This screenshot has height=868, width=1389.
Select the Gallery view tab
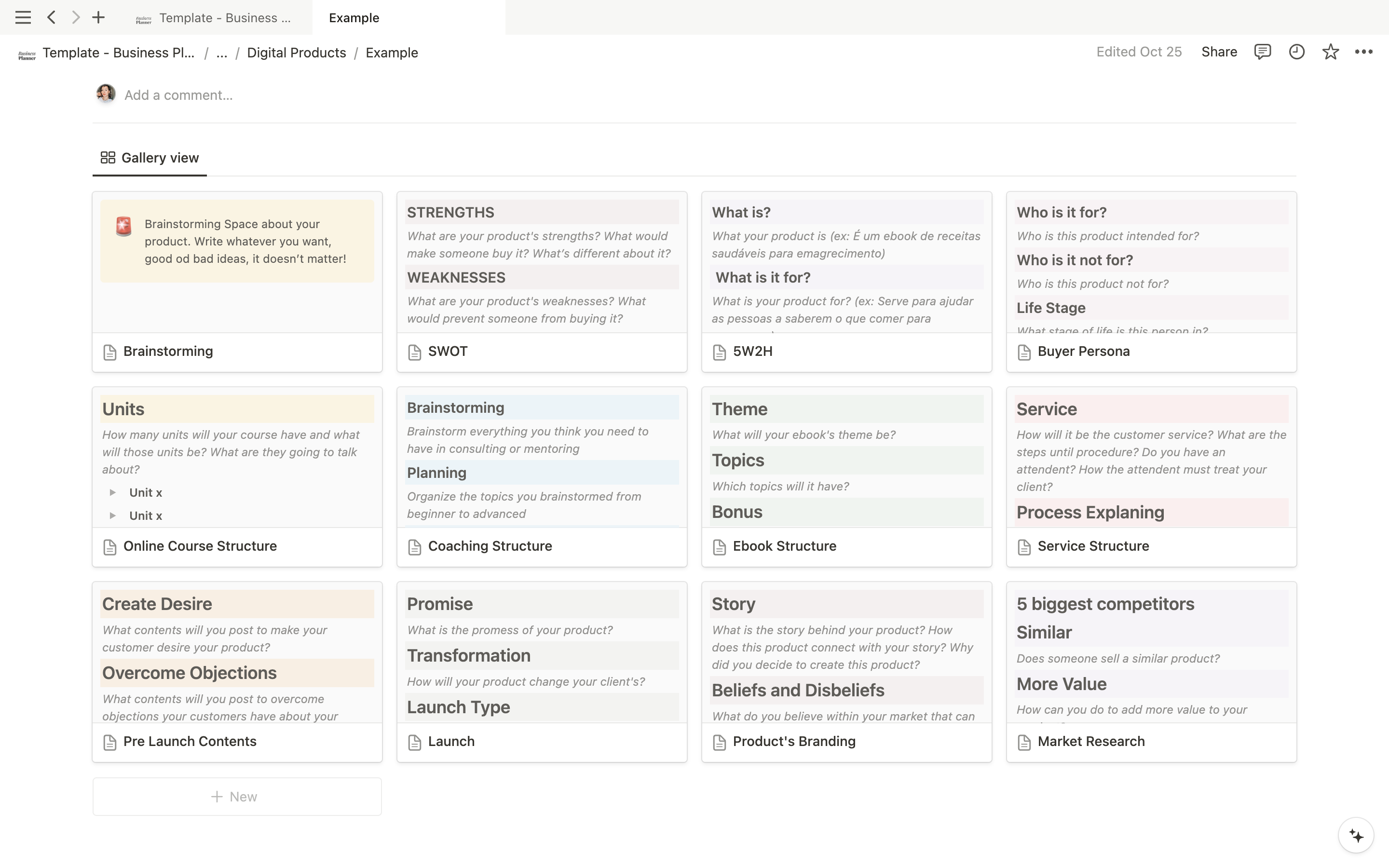pos(150,158)
